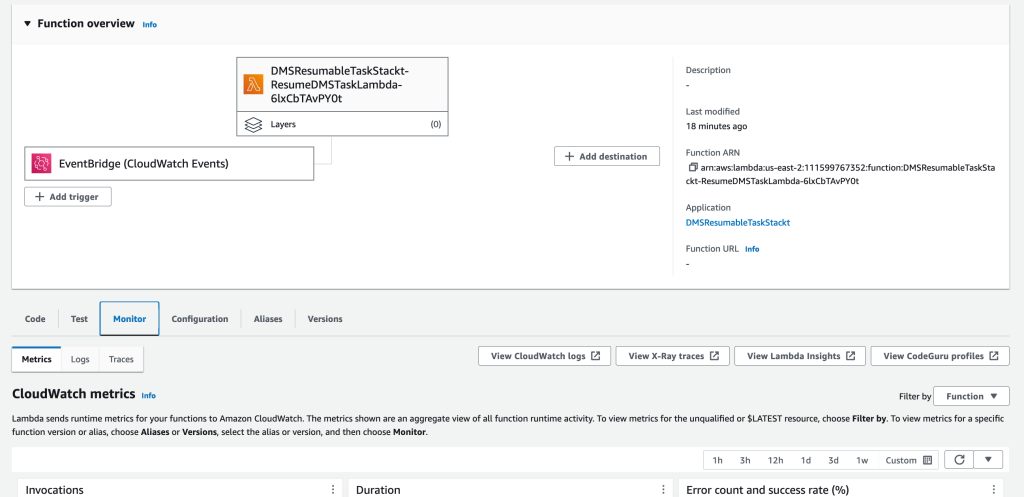Click View CodeGuru profiles button
The height and width of the screenshot is (497, 1024).
coord(940,356)
